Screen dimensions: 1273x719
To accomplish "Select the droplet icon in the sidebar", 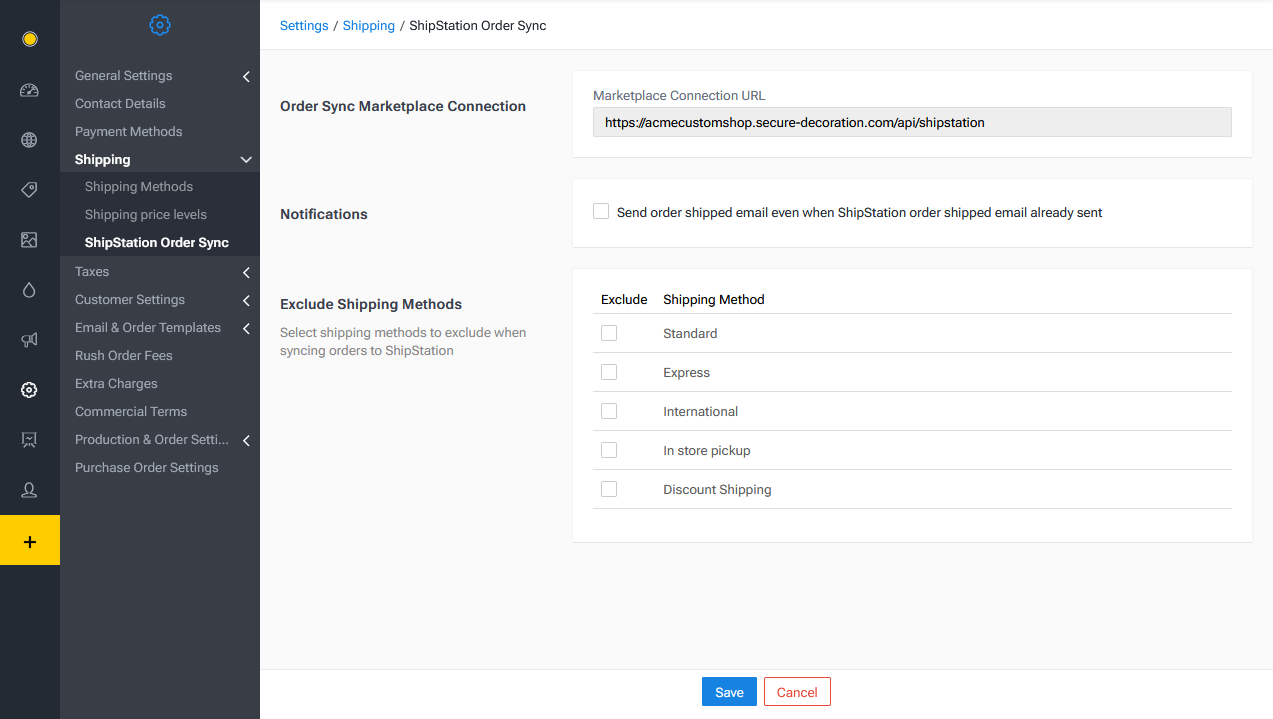I will tap(30, 290).
